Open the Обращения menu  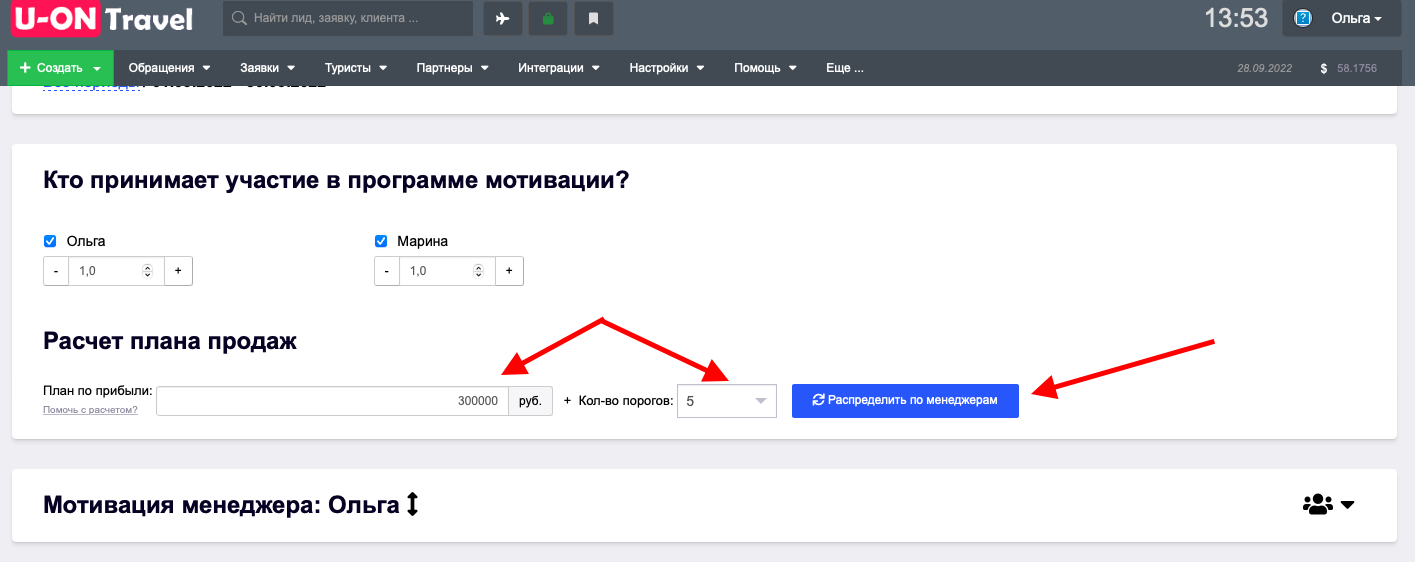(x=170, y=68)
